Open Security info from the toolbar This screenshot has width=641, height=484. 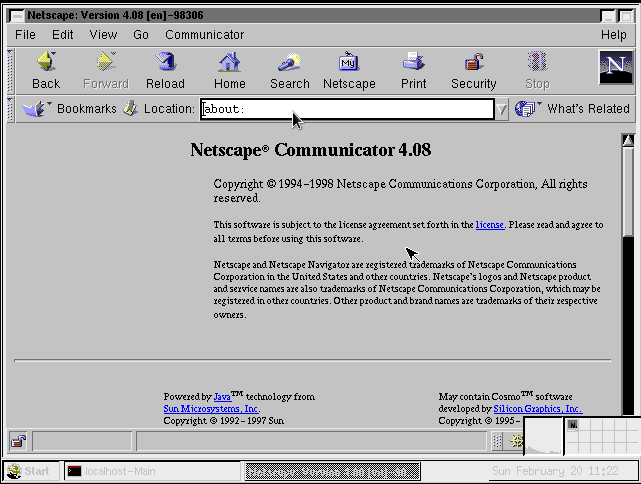pos(473,70)
